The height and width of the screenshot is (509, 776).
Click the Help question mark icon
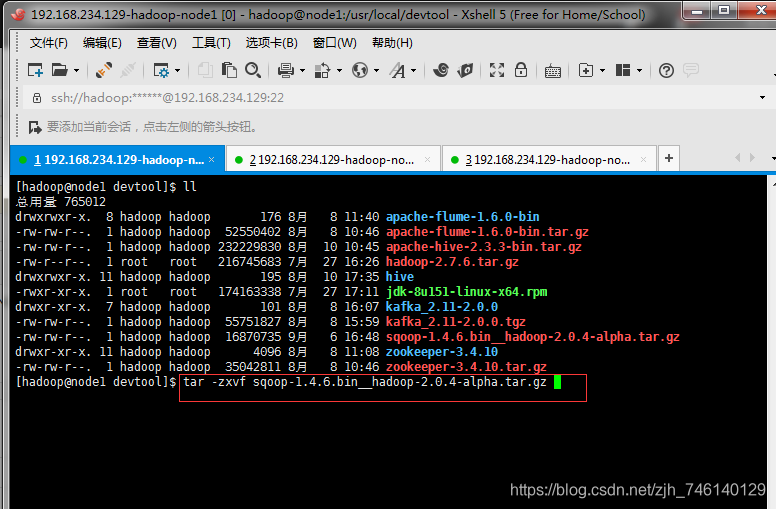[666, 71]
